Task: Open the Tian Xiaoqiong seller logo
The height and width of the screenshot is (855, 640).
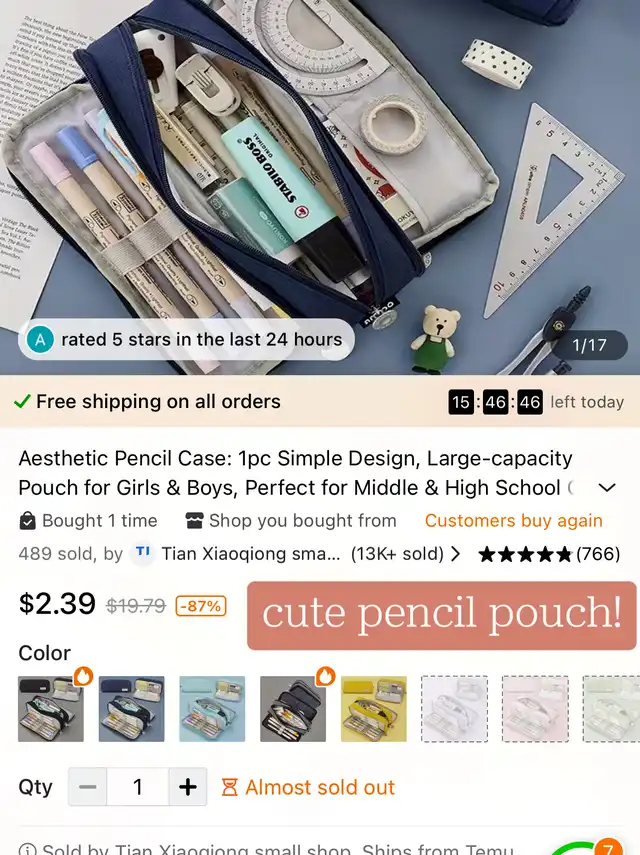Action: (x=143, y=553)
